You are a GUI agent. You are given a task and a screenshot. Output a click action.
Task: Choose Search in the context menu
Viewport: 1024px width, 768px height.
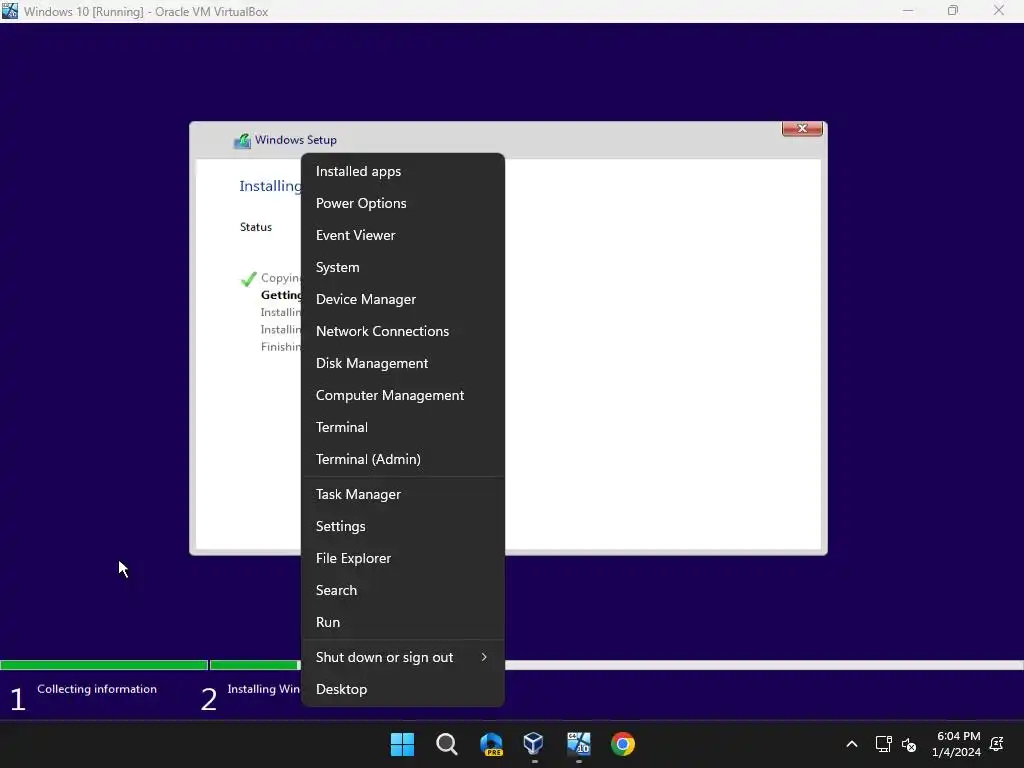coord(403,591)
